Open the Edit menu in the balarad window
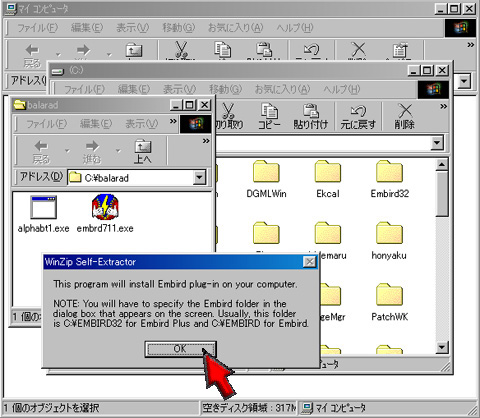The width and height of the screenshot is (480, 418). pos(96,124)
